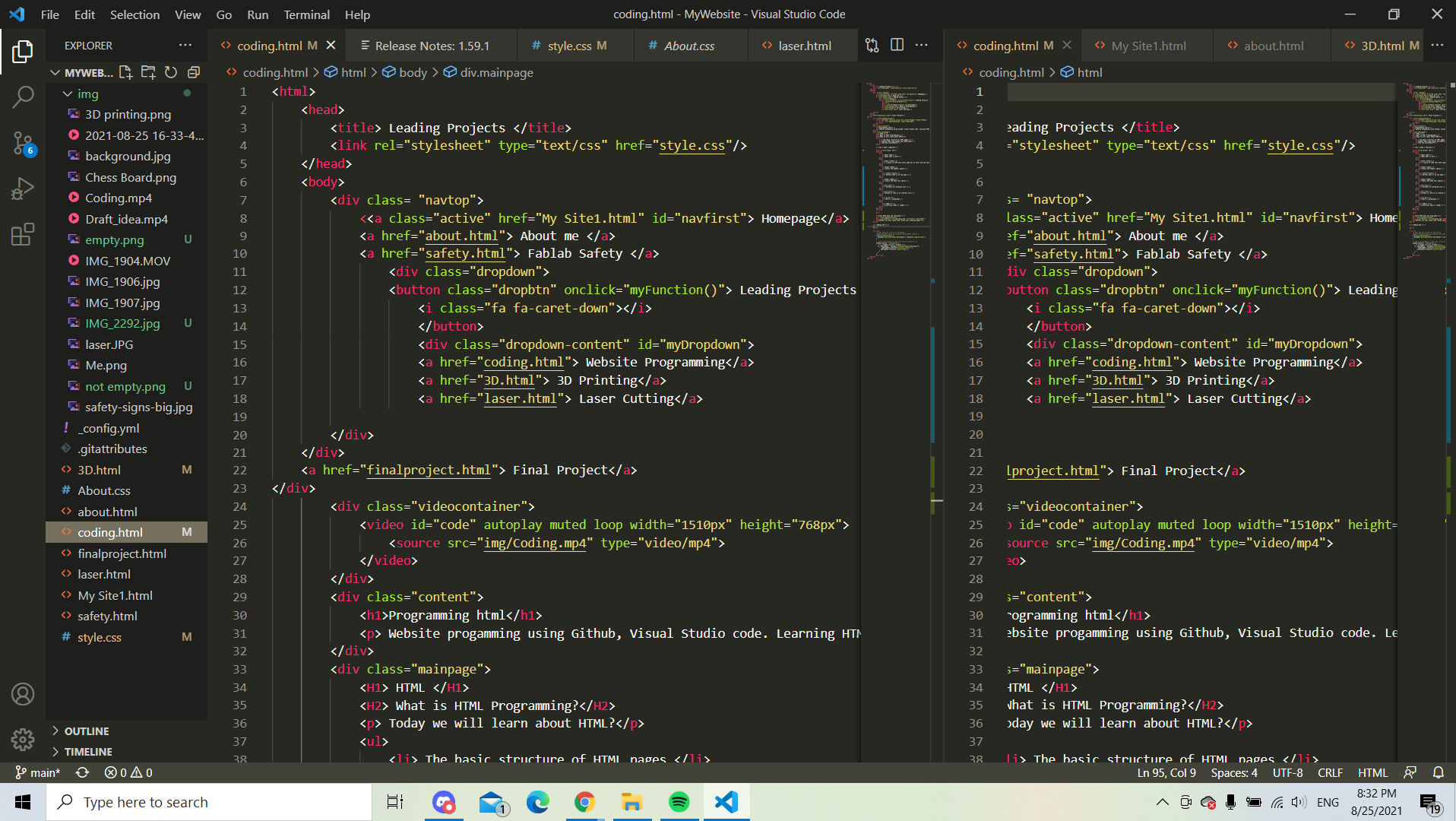
Task: Open finalproject.html in Explorer
Action: pyautogui.click(x=126, y=553)
